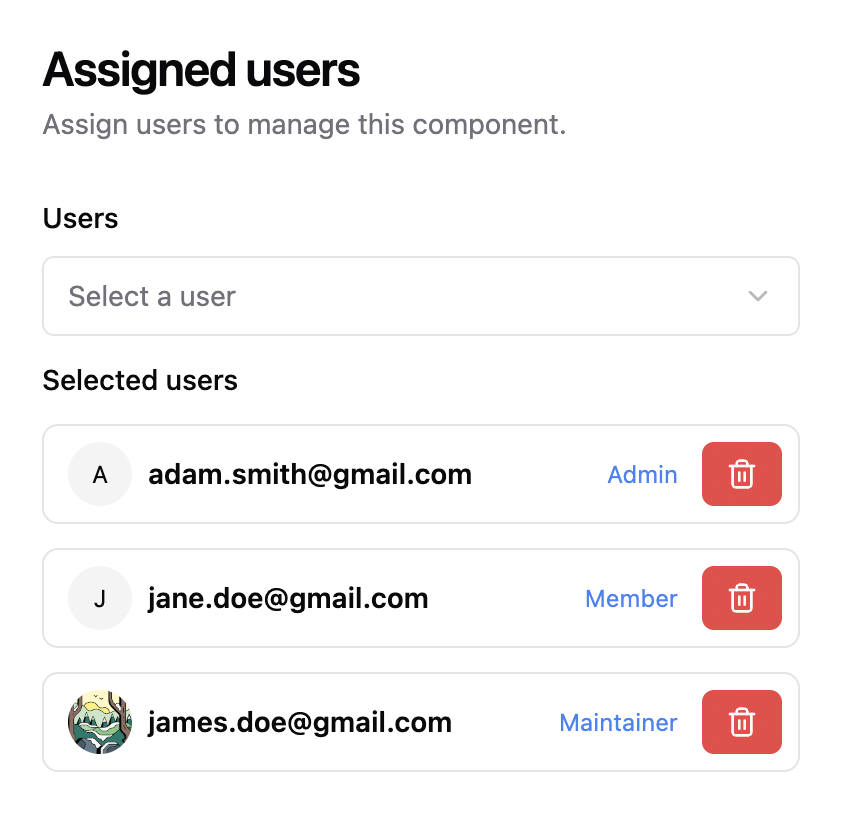This screenshot has width=844, height=816.
Task: Click the 'Users' field label
Action: pyautogui.click(x=80, y=218)
